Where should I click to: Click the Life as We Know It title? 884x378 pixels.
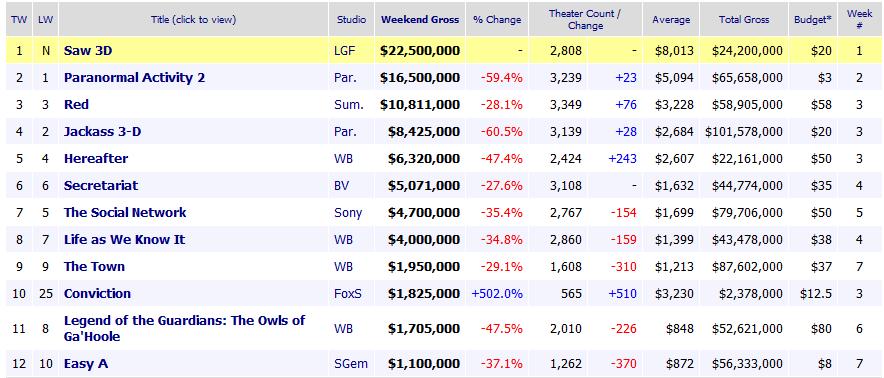(125, 240)
